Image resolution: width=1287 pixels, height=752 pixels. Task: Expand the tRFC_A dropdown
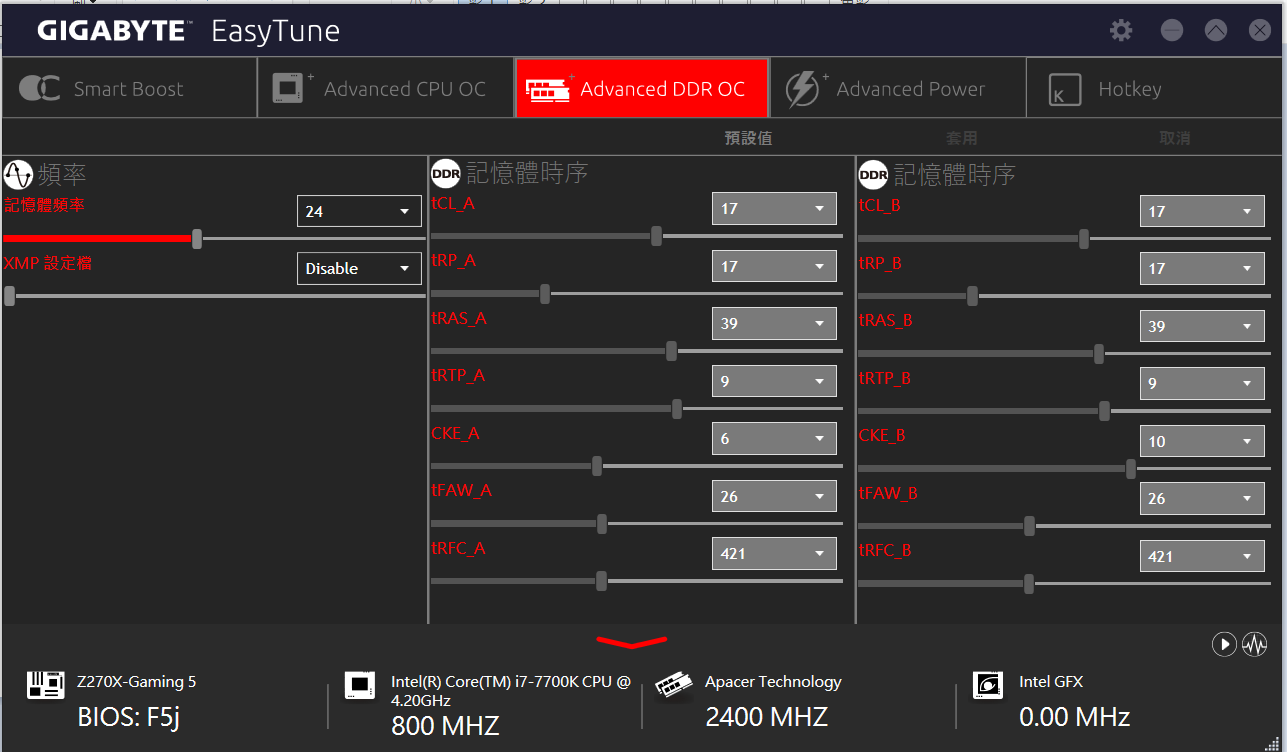(774, 553)
